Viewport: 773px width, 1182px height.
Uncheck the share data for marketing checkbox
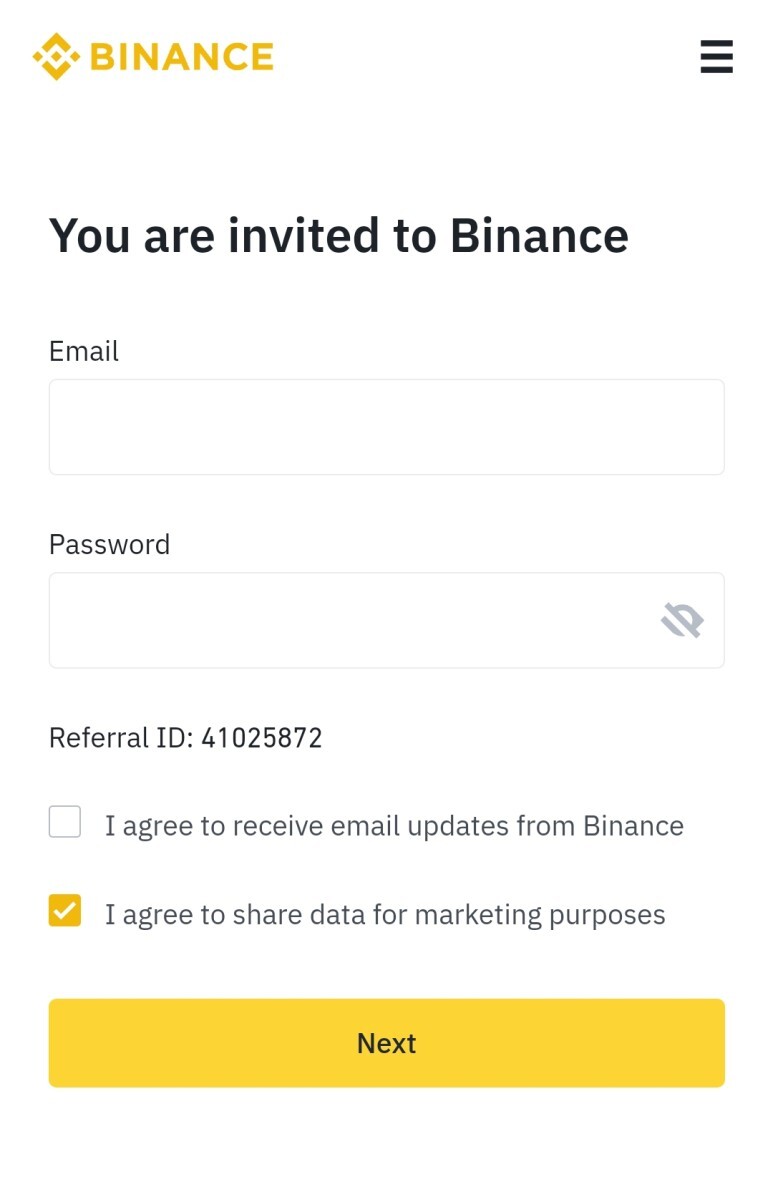[x=65, y=910]
